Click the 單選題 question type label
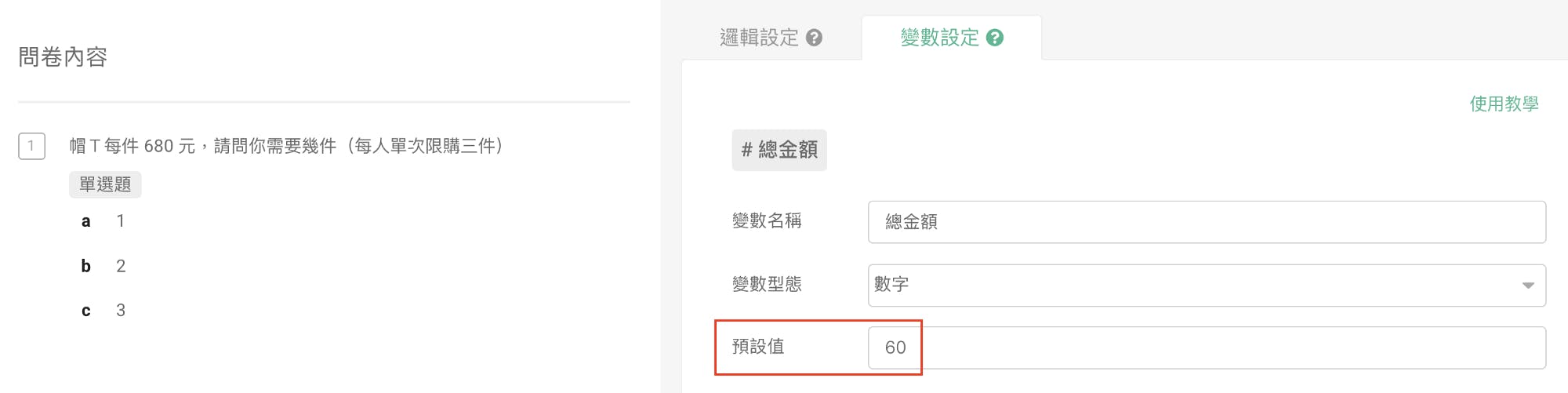The width and height of the screenshot is (1568, 393). [105, 184]
